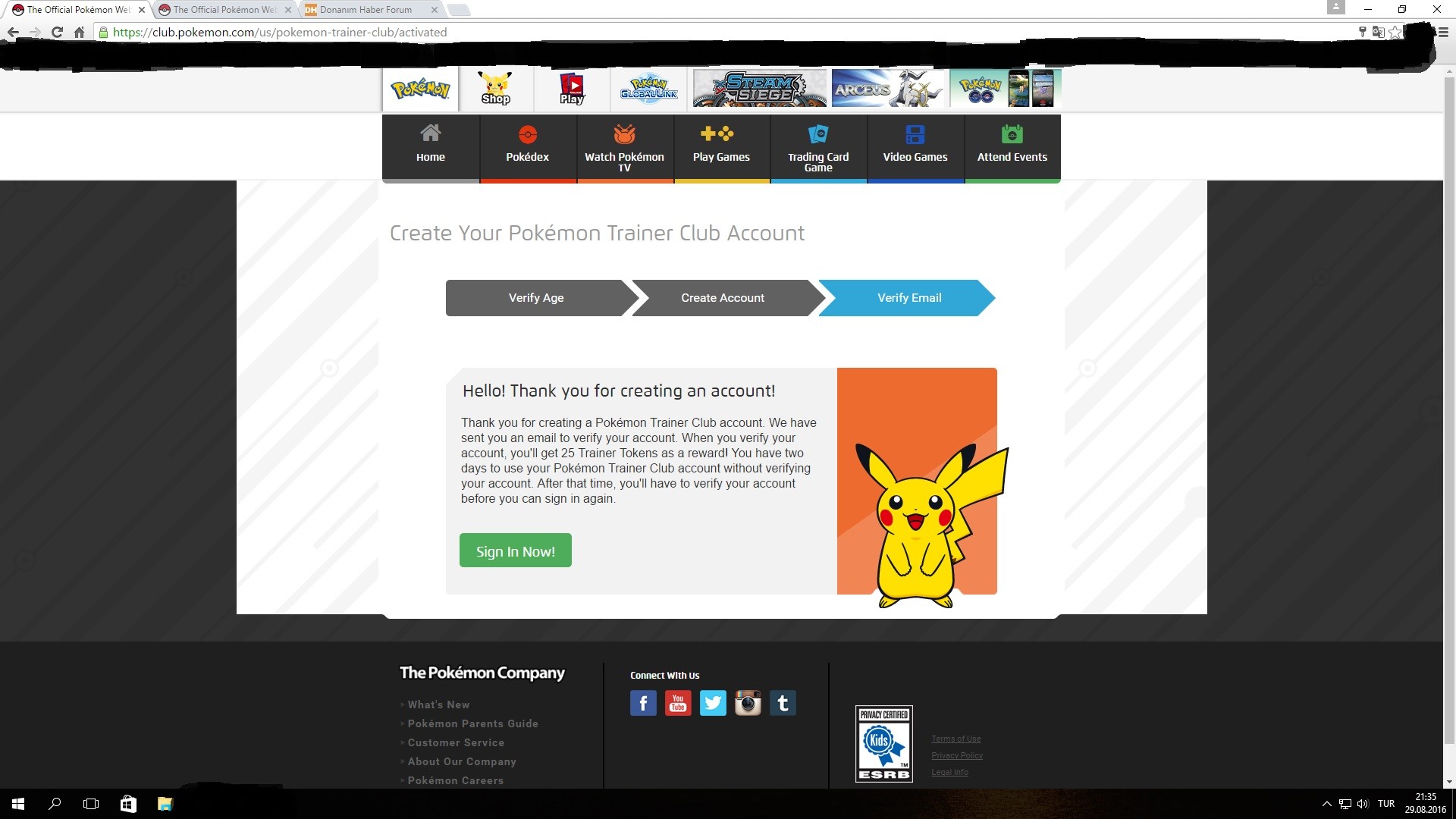Open the Windows Store taskbar icon
Screen dimensions: 1456x819
pyautogui.click(x=128, y=804)
